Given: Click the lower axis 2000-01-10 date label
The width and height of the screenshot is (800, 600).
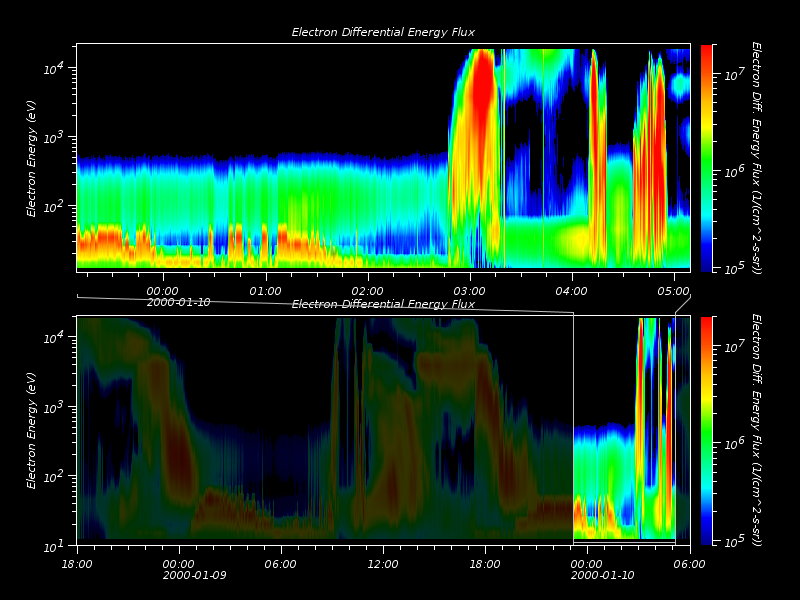Looking at the screenshot, I should click(x=602, y=576).
